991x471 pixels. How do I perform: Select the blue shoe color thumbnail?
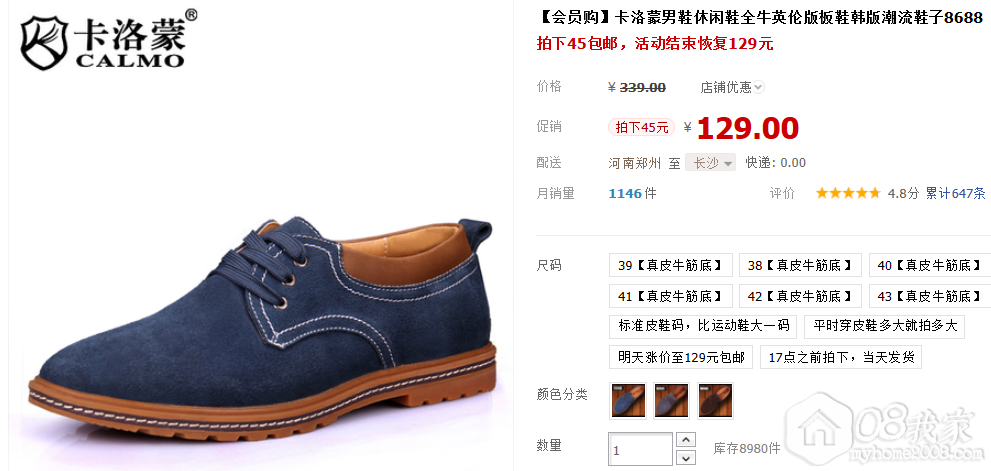[628, 400]
